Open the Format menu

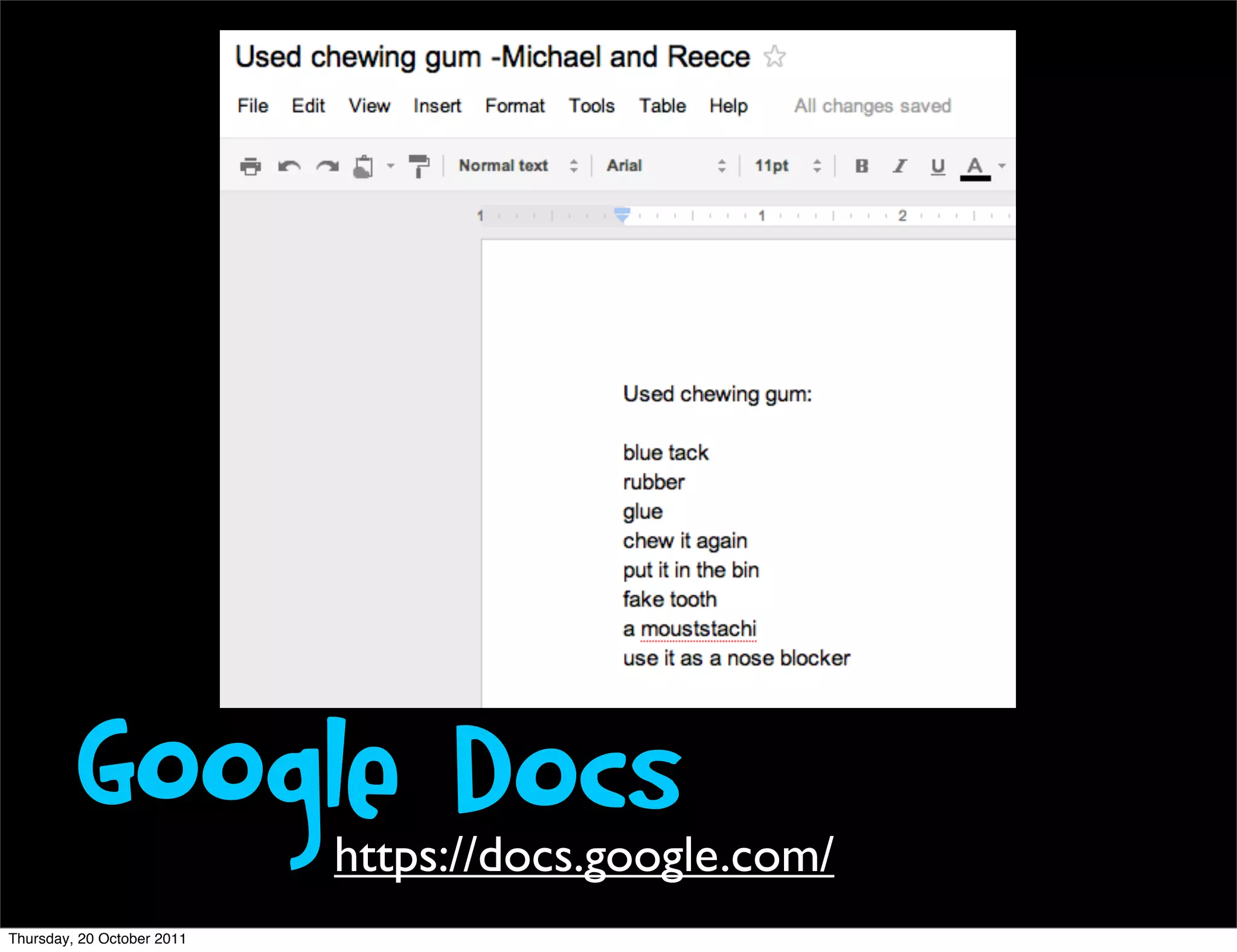click(515, 106)
